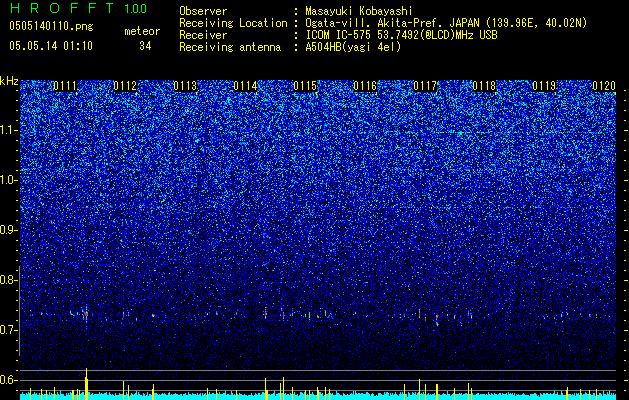
Task: Click the date stamp 05.05.14 01:10
Action: (51, 46)
